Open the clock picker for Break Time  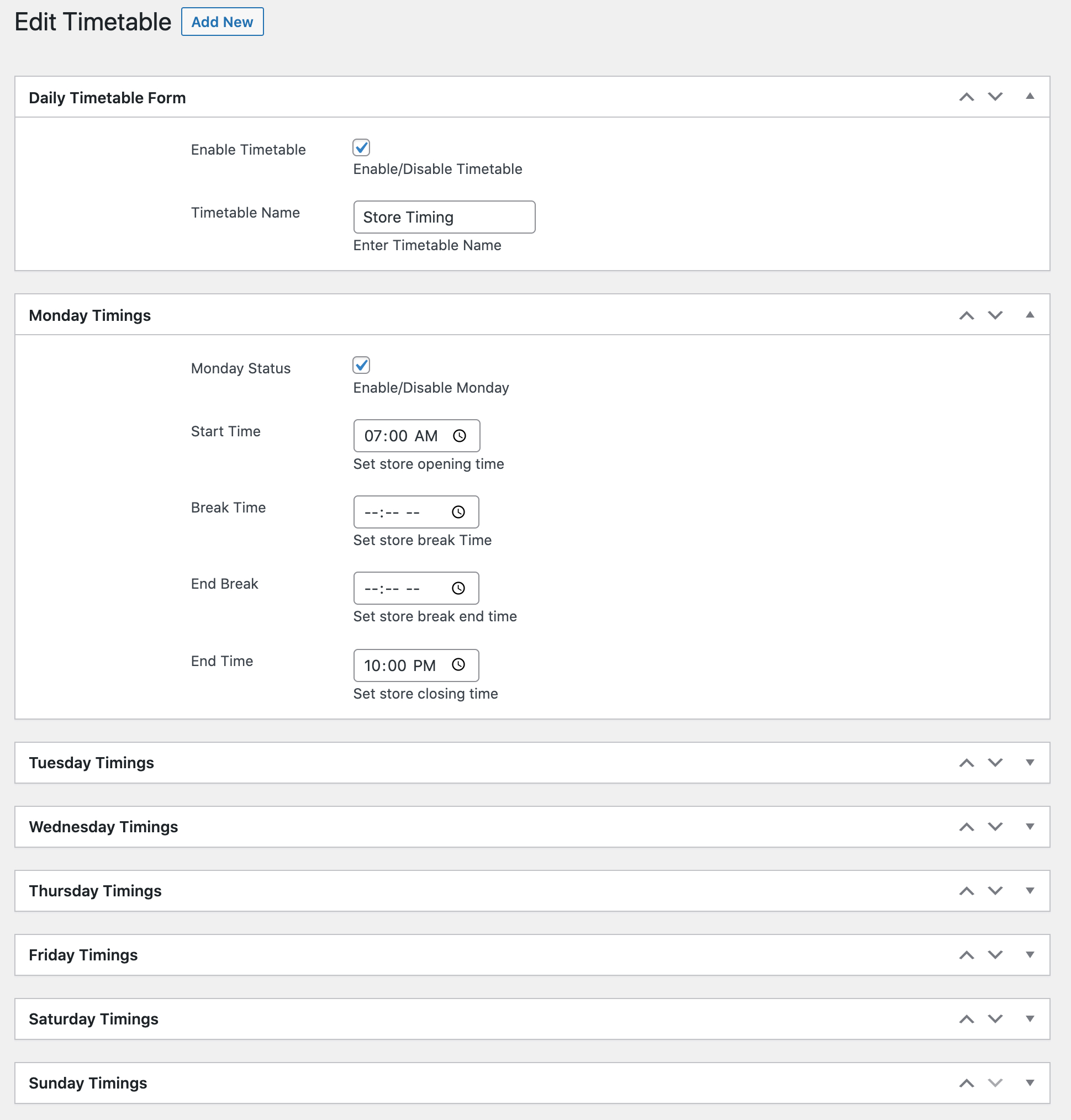(459, 512)
